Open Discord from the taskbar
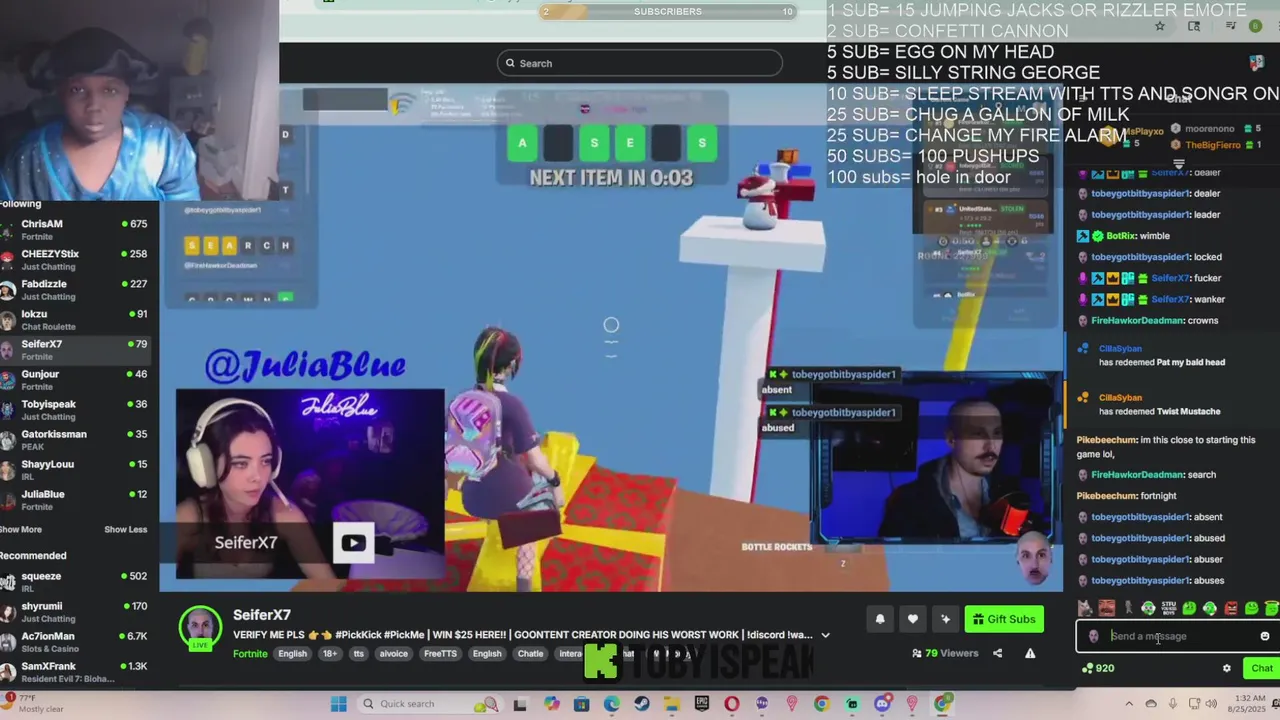The height and width of the screenshot is (720, 1280). pyautogui.click(x=881, y=704)
